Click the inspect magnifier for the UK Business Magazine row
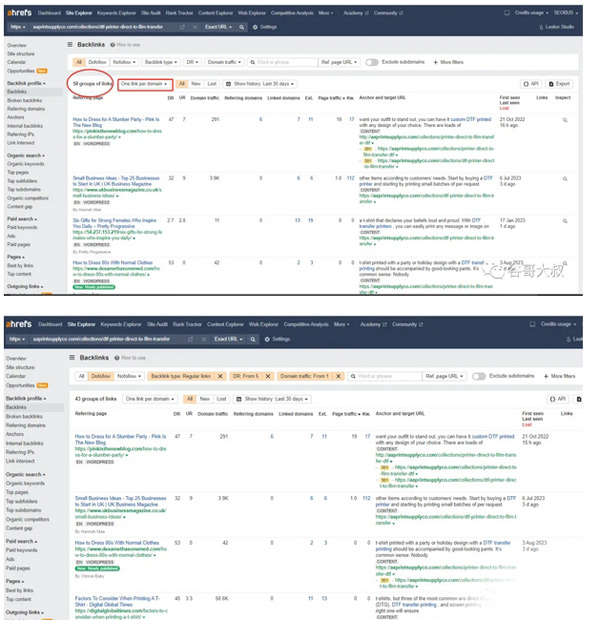This screenshot has width=600, height=620. 564,179
